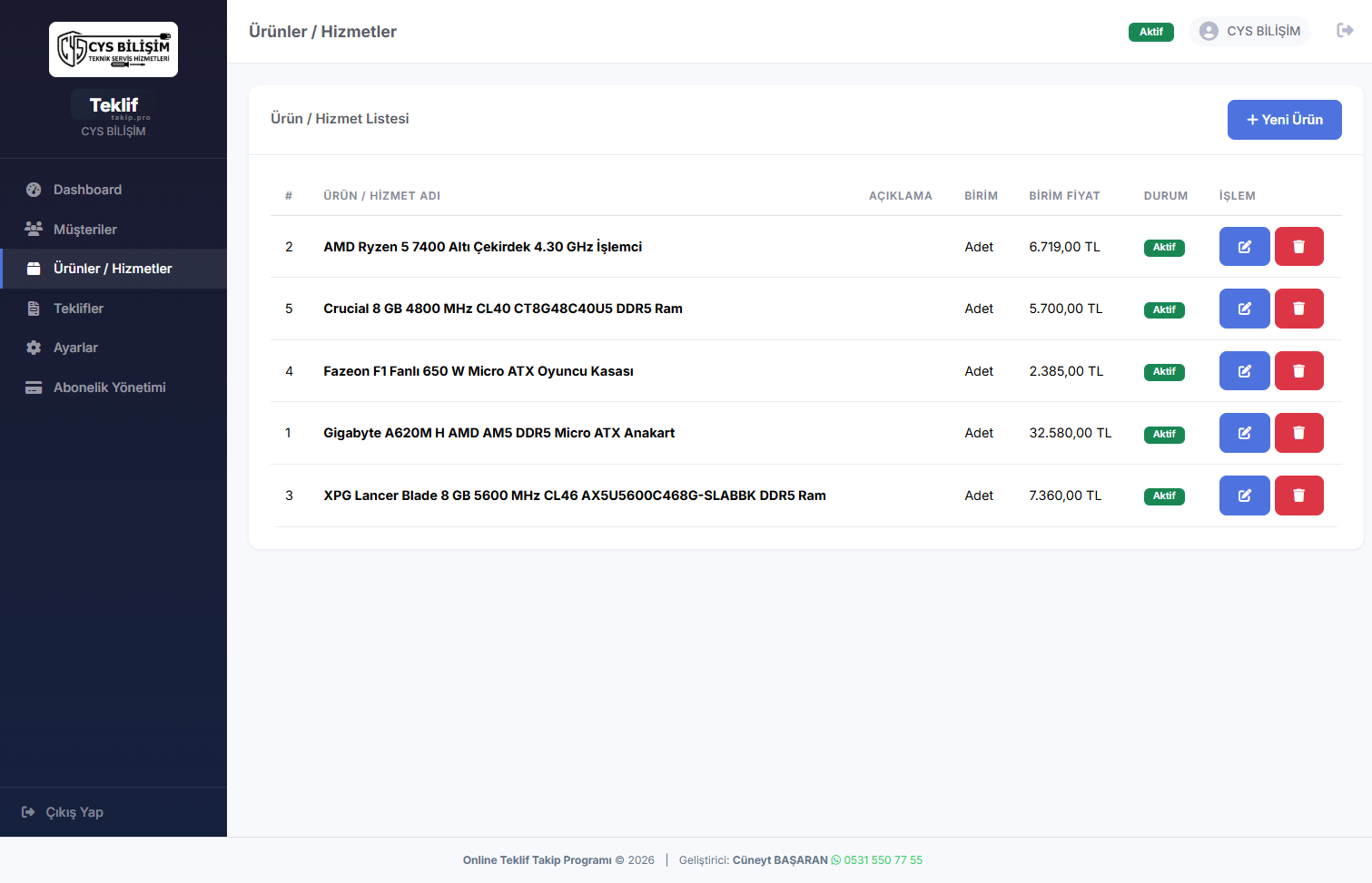The image size is (1372, 883).
Task: Click the Yeni Ürün button
Action: coord(1285,120)
